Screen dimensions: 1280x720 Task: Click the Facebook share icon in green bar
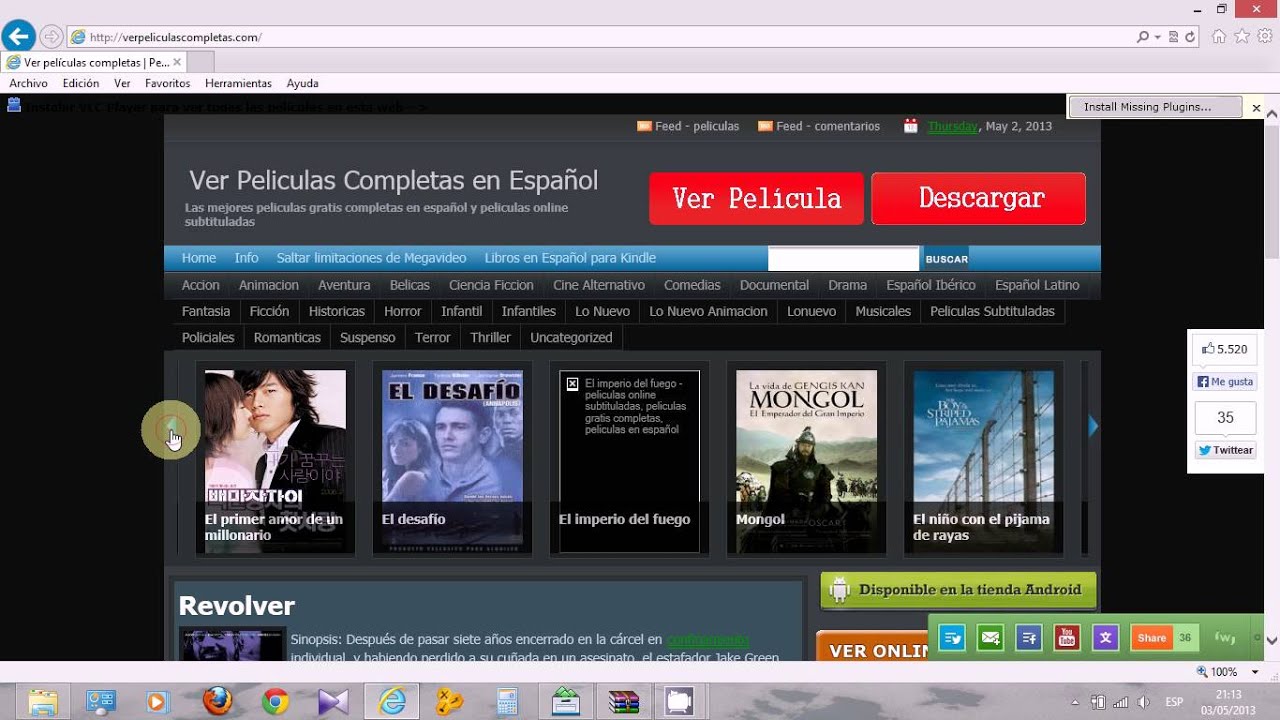pyautogui.click(x=1029, y=637)
